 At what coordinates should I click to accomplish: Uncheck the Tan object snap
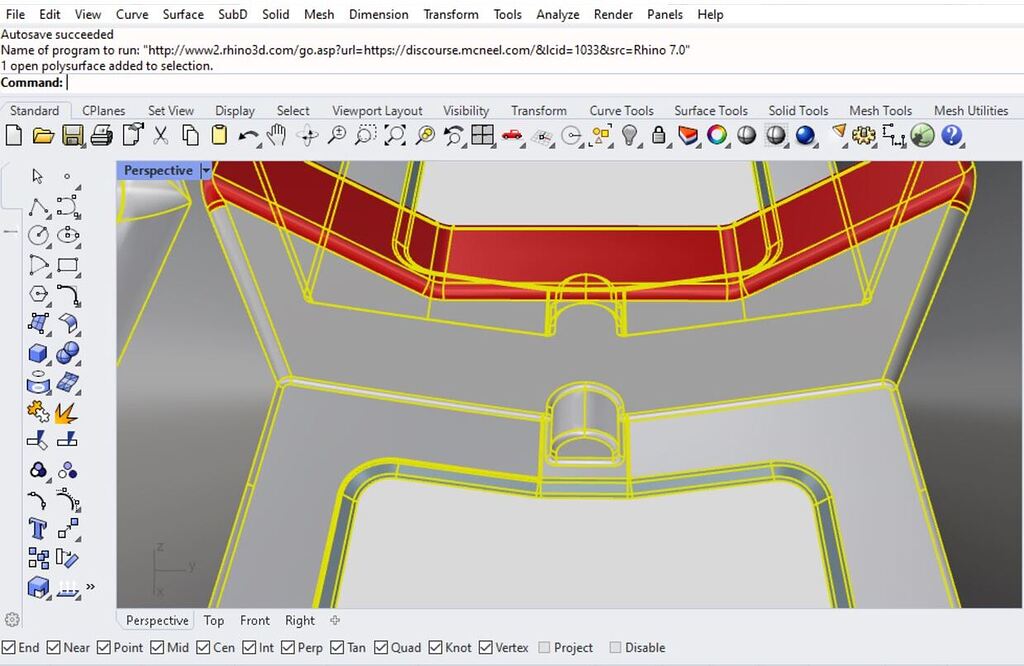point(335,647)
